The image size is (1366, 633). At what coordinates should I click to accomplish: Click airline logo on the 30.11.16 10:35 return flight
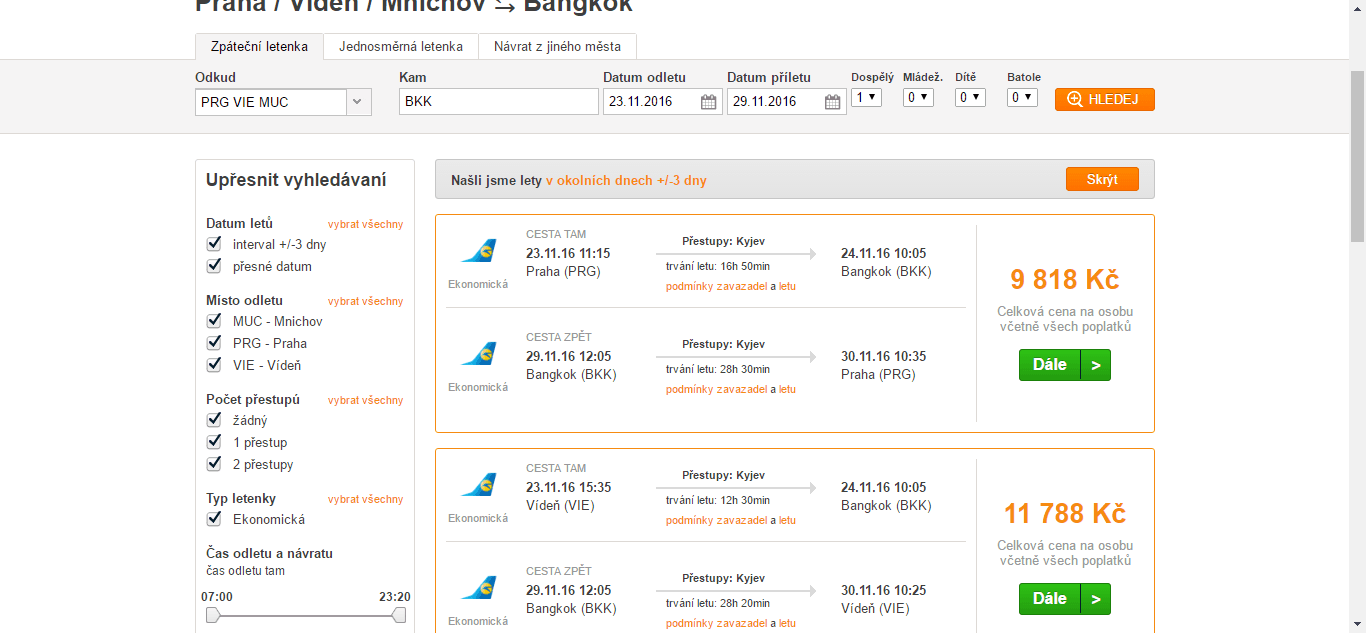click(x=478, y=355)
